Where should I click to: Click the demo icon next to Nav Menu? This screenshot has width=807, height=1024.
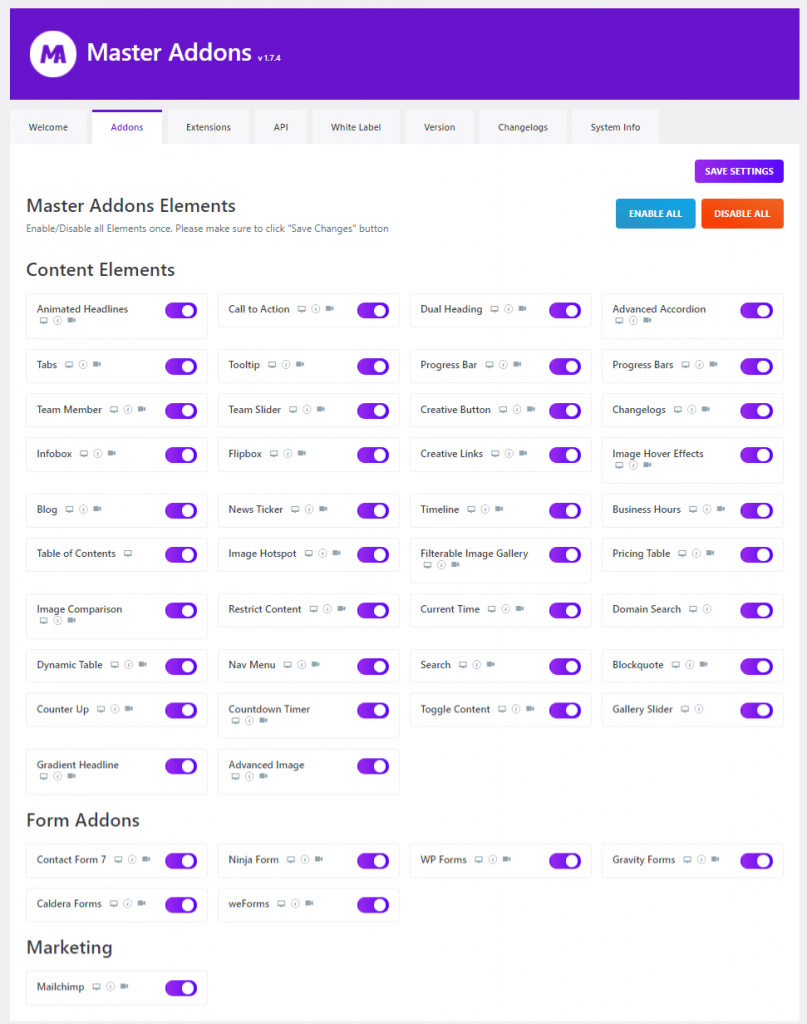tap(289, 665)
